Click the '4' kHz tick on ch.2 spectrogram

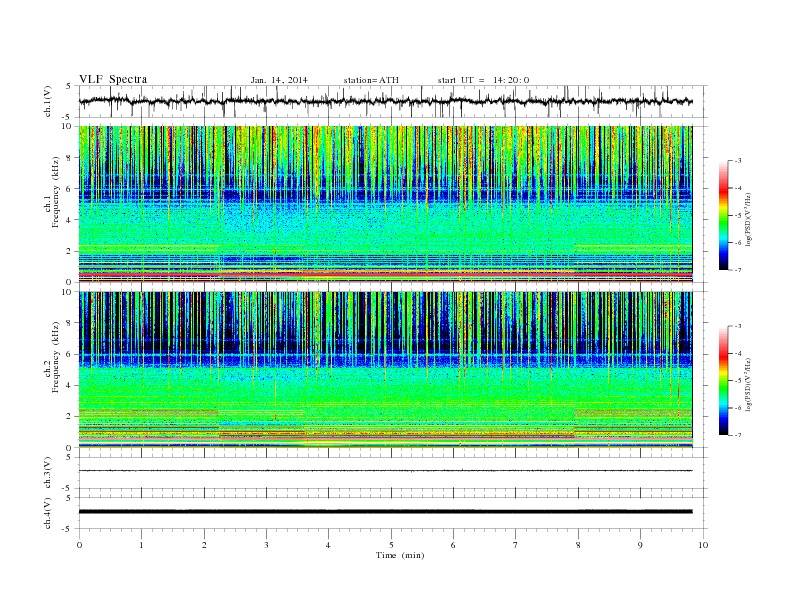69,385
